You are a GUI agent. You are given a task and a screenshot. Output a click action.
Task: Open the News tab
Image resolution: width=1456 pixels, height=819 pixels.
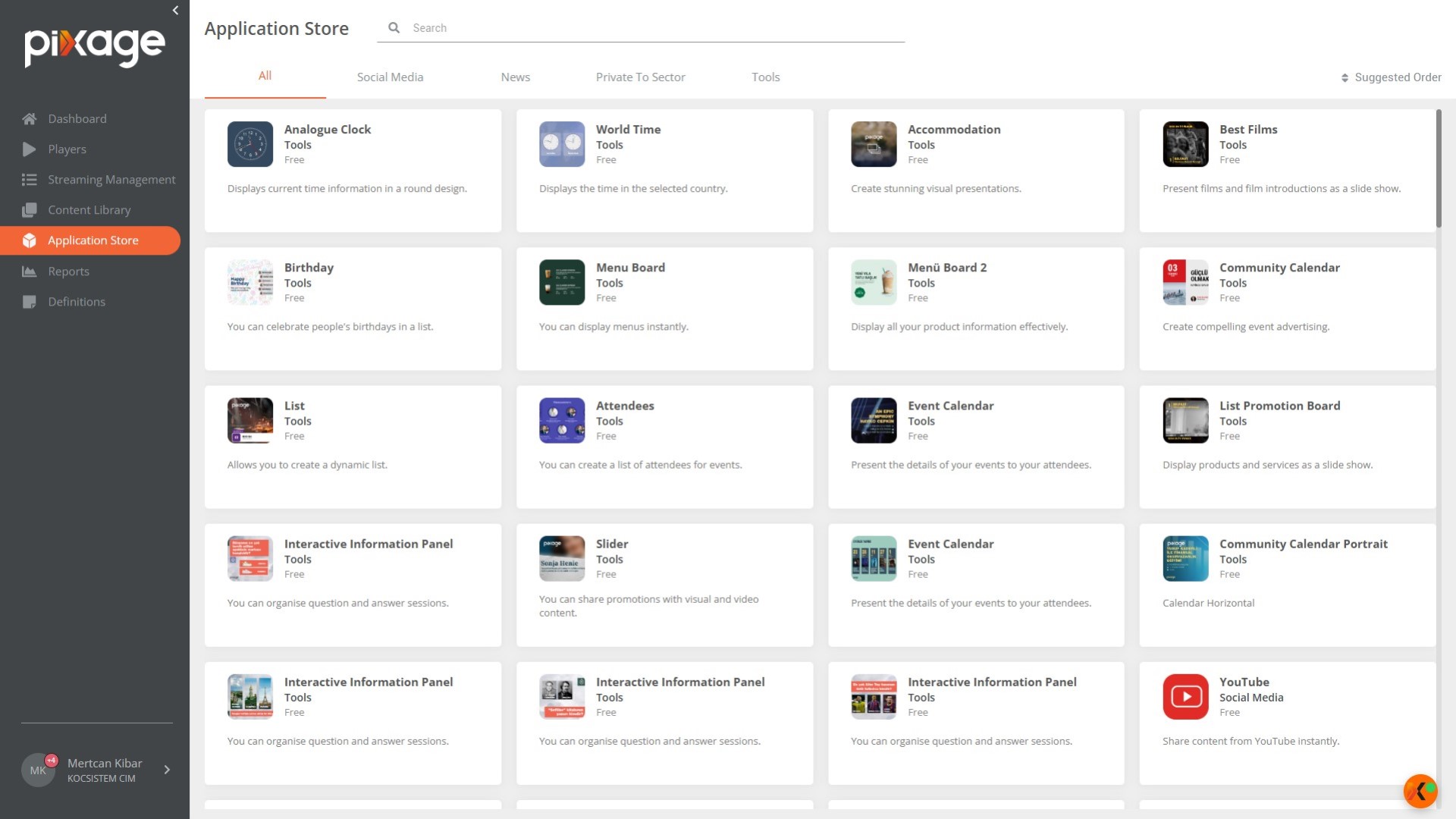pos(515,77)
